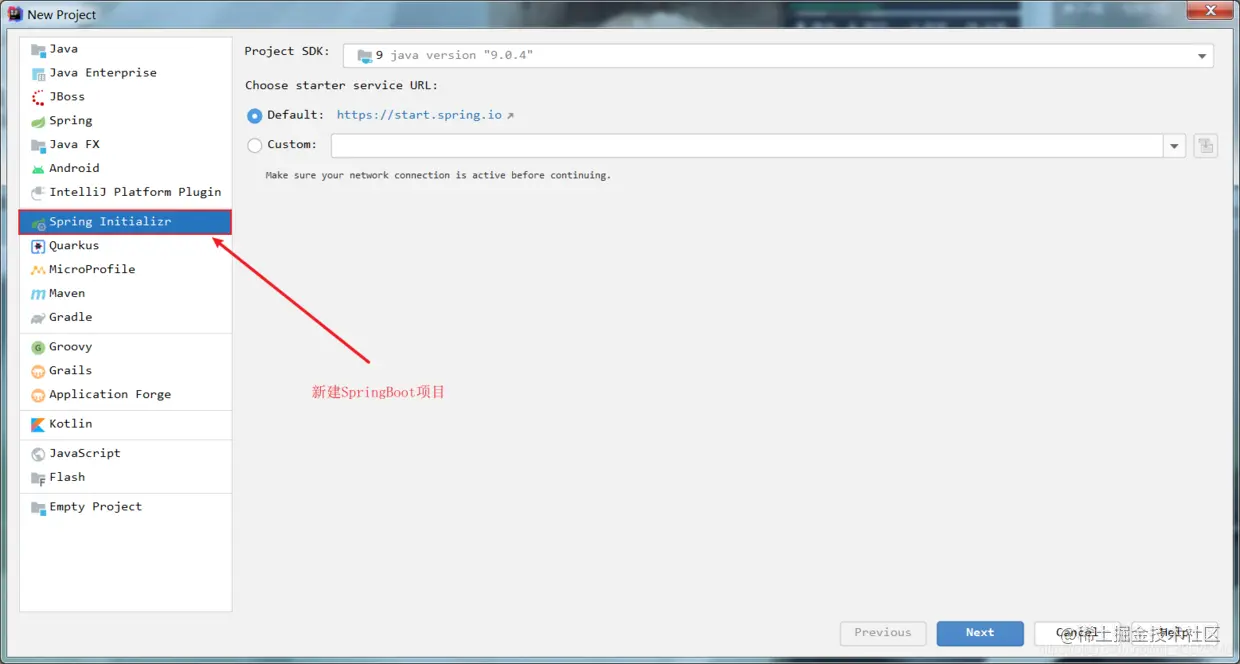The image size is (1240, 664).
Task: Click the Application Forge icon
Action: coord(38,395)
